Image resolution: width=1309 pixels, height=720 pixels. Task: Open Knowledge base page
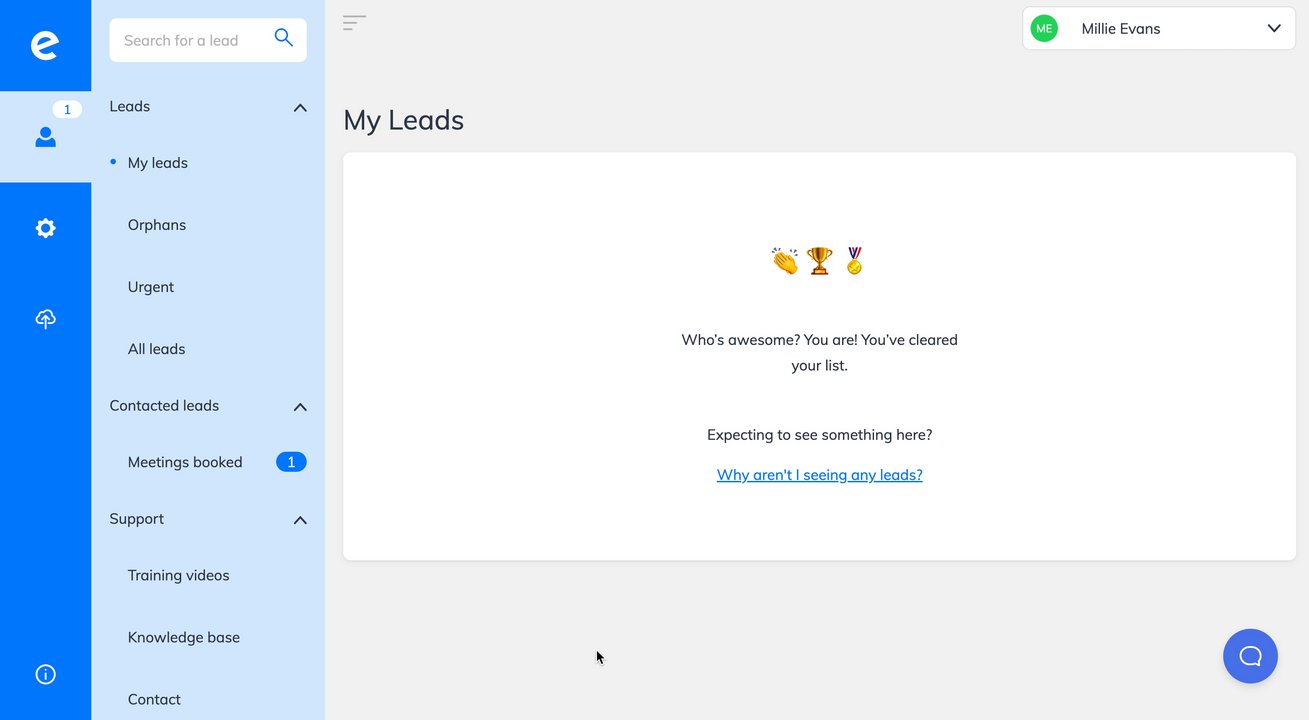pyautogui.click(x=184, y=637)
